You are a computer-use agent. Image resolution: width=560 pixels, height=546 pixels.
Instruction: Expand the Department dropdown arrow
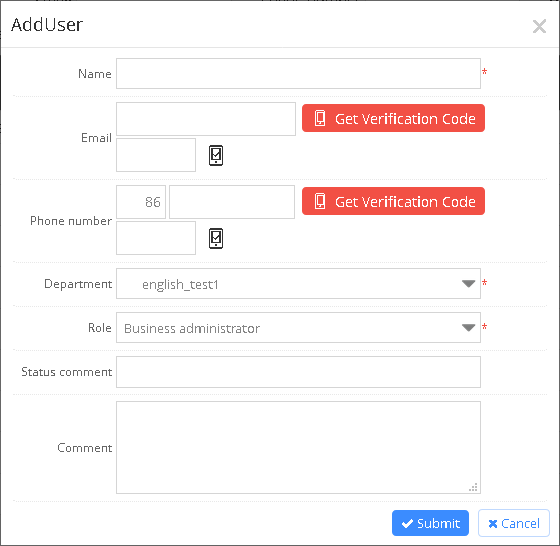pyautogui.click(x=468, y=284)
